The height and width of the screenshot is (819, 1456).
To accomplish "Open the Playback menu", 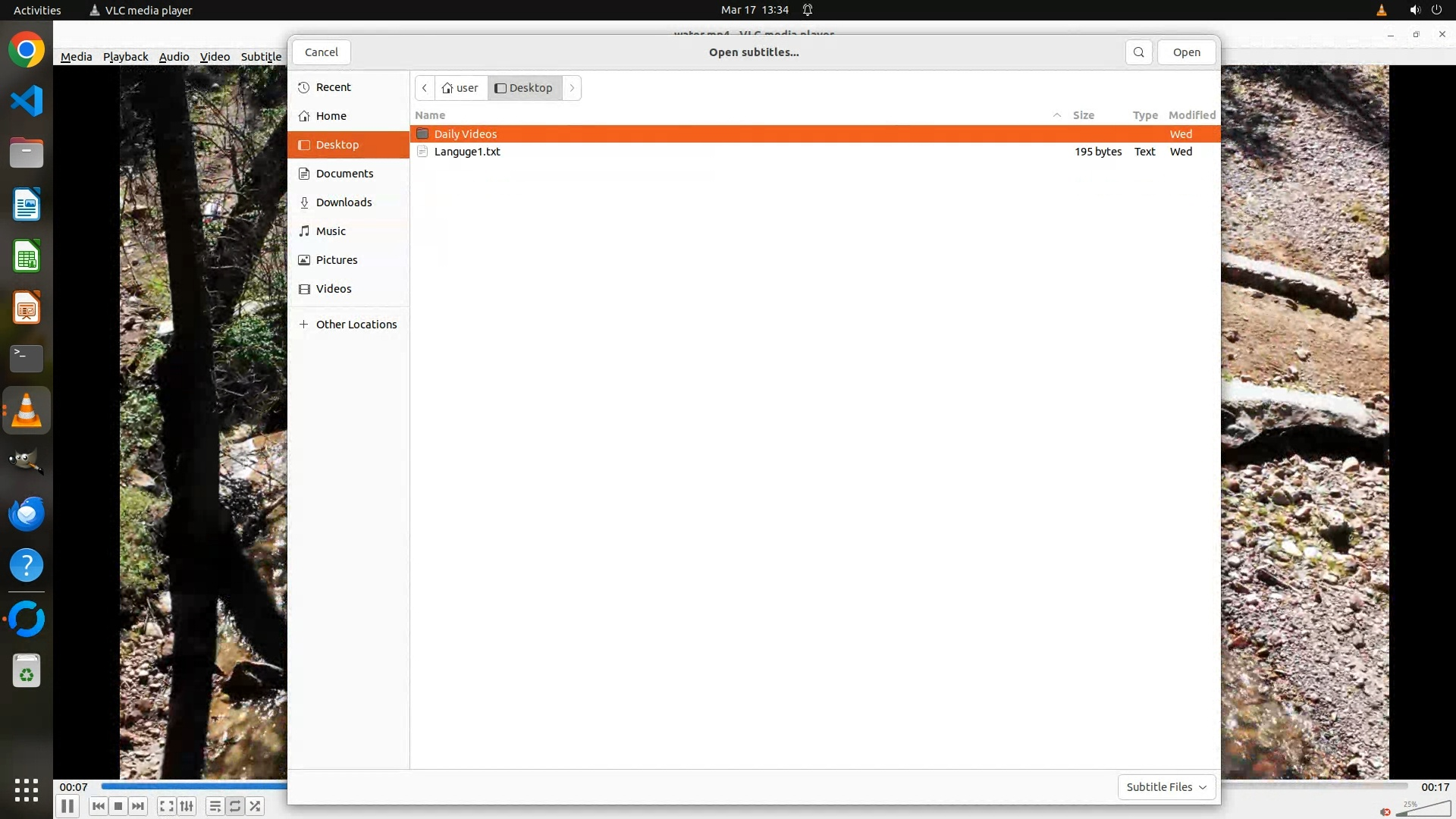I will pos(125,57).
